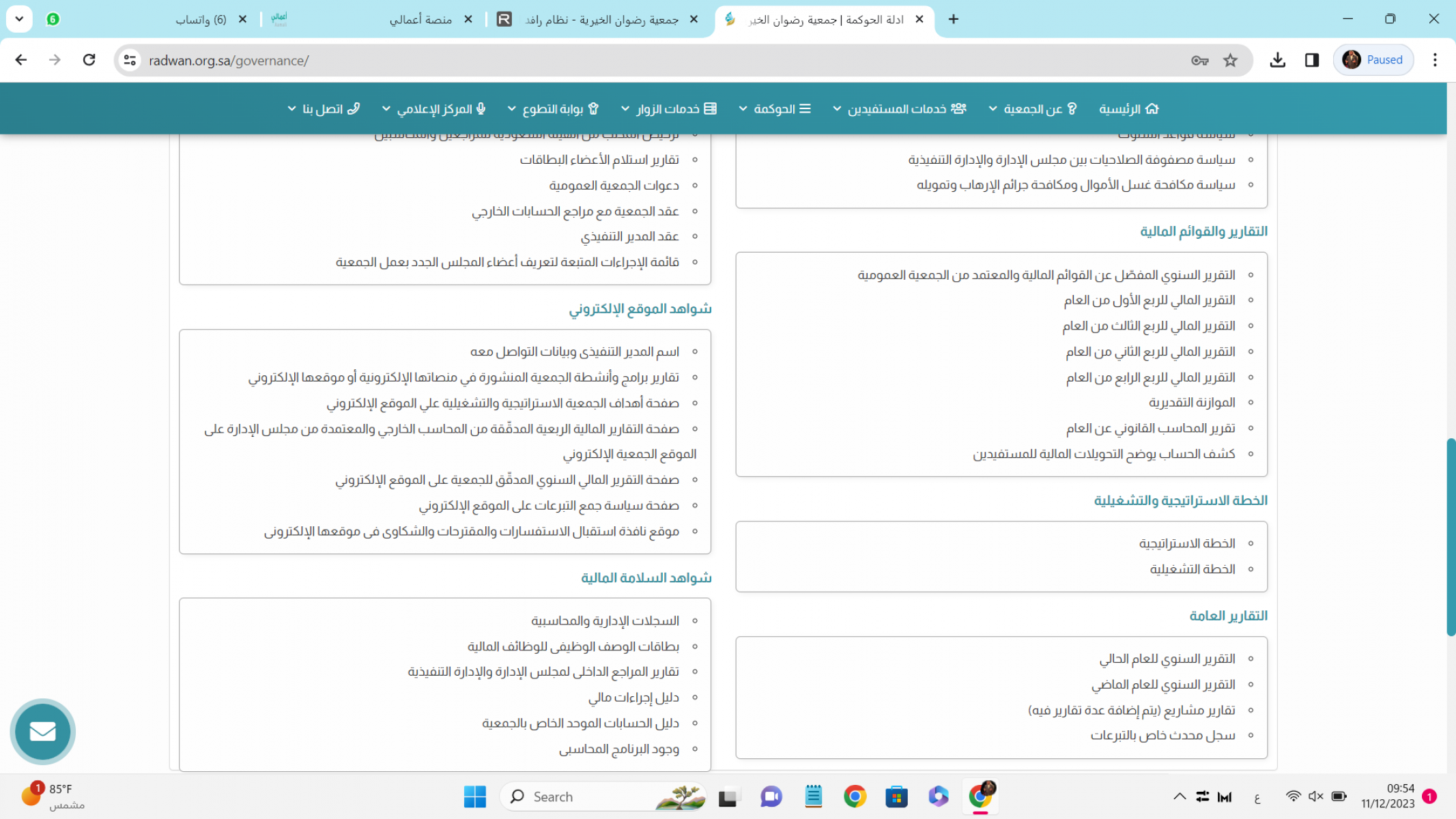The image size is (1456, 819).
Task: Open Microsoft Store from the taskbar
Action: [896, 796]
